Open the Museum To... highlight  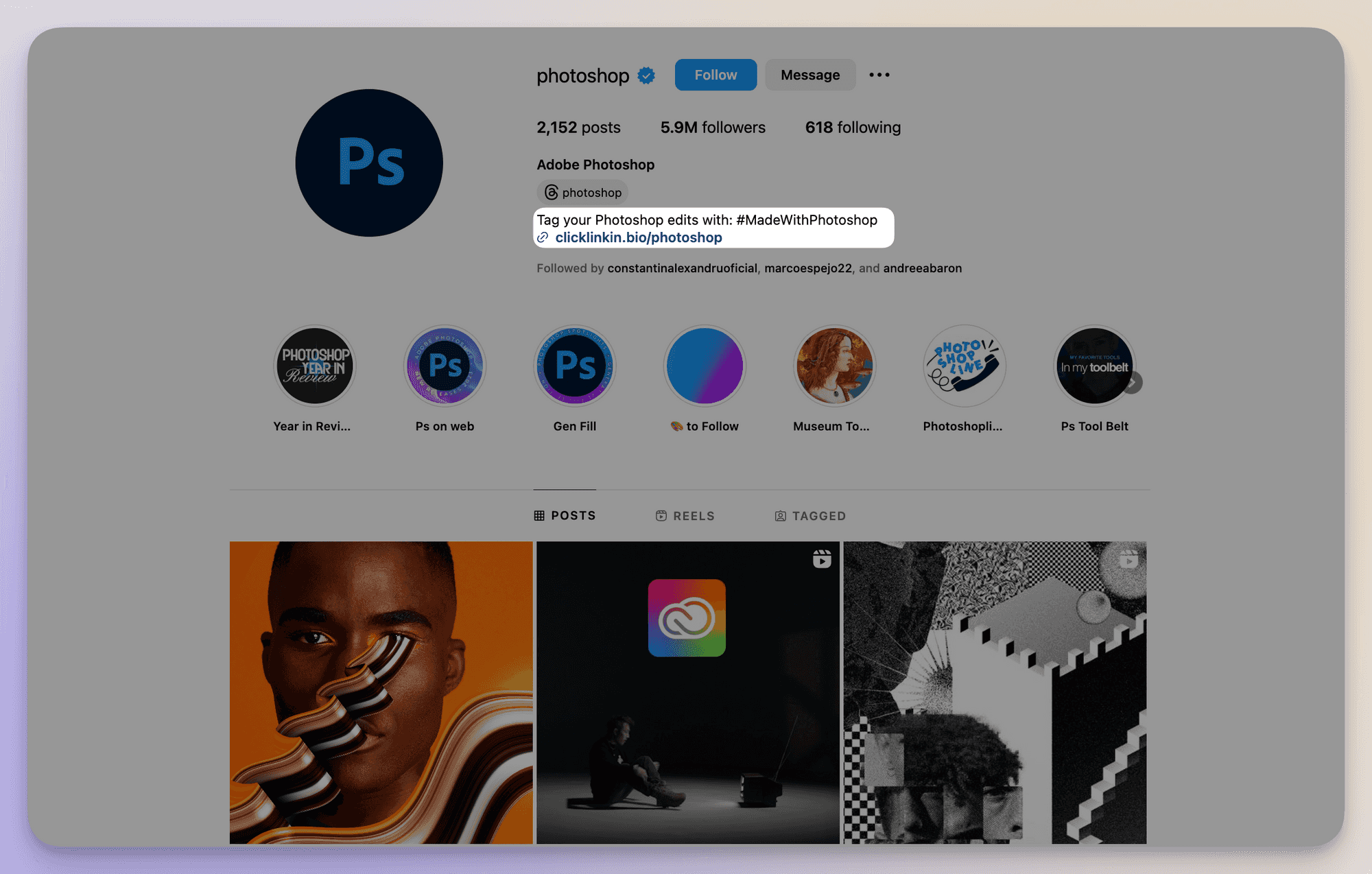pyautogui.click(x=834, y=366)
